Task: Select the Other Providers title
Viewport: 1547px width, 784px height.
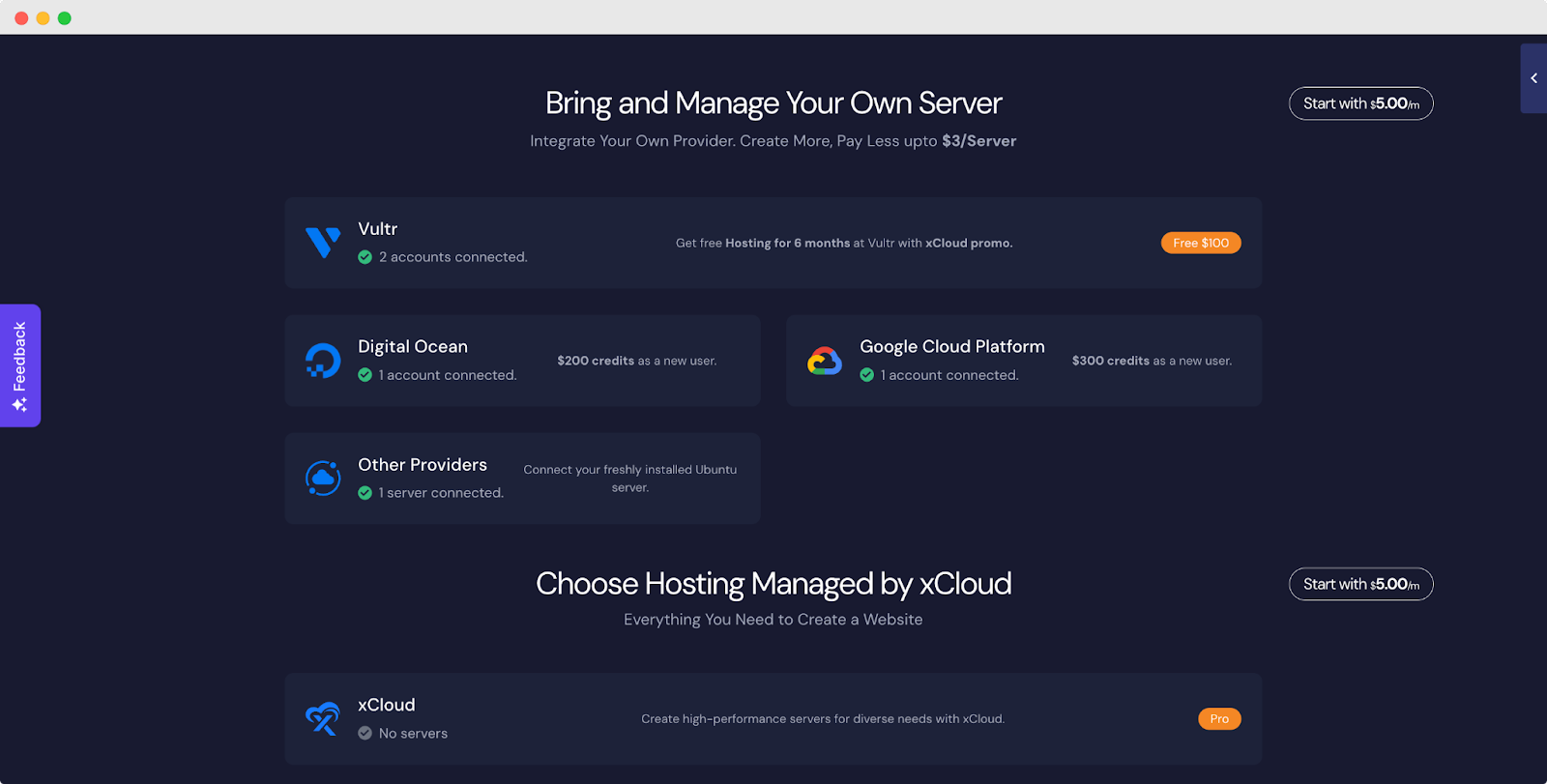Action: [x=423, y=465]
